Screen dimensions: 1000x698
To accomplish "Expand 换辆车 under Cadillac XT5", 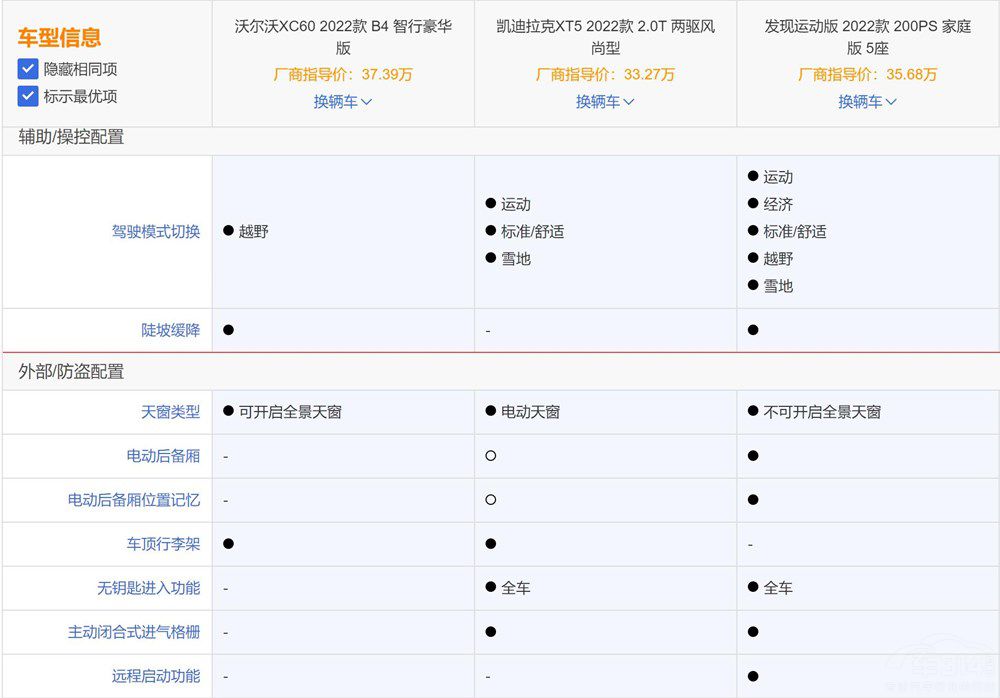I will 605,101.
